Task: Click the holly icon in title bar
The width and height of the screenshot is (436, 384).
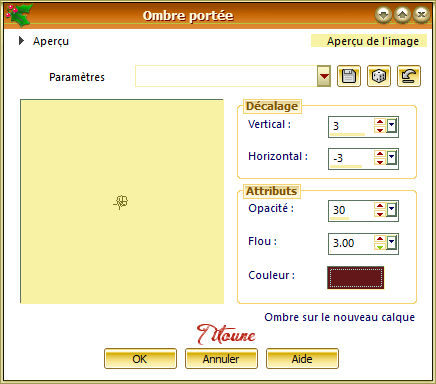Action: [18, 15]
